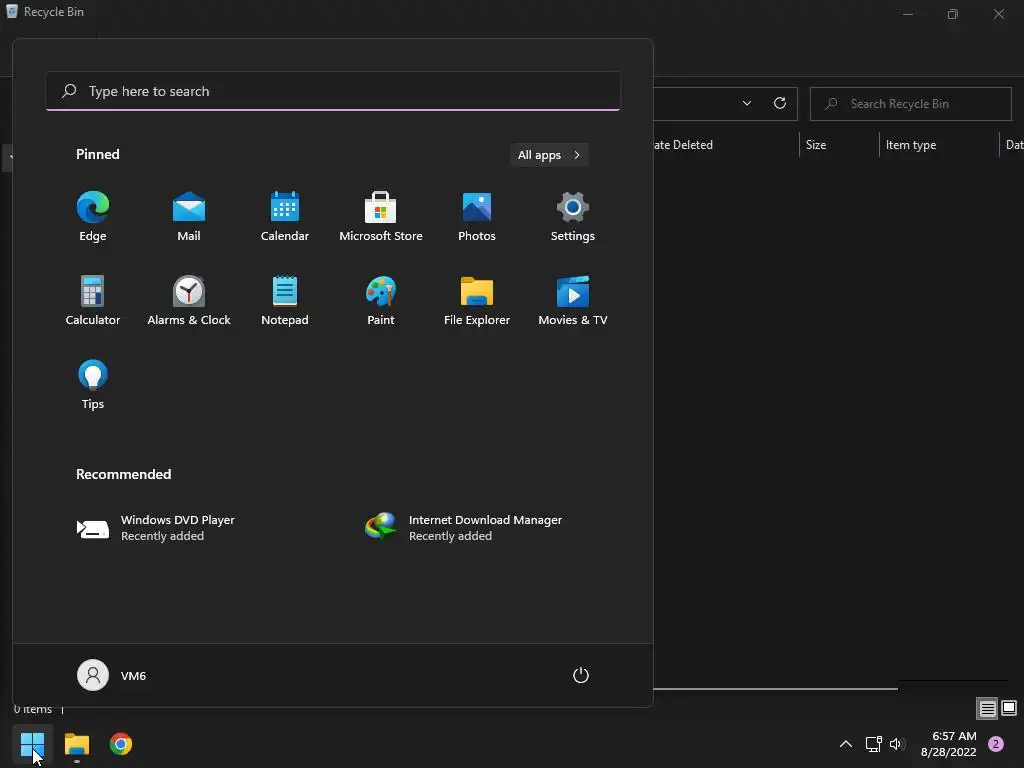Open the clock and date flyout
Image resolution: width=1024 pixels, height=768 pixels.
pyautogui.click(x=948, y=744)
